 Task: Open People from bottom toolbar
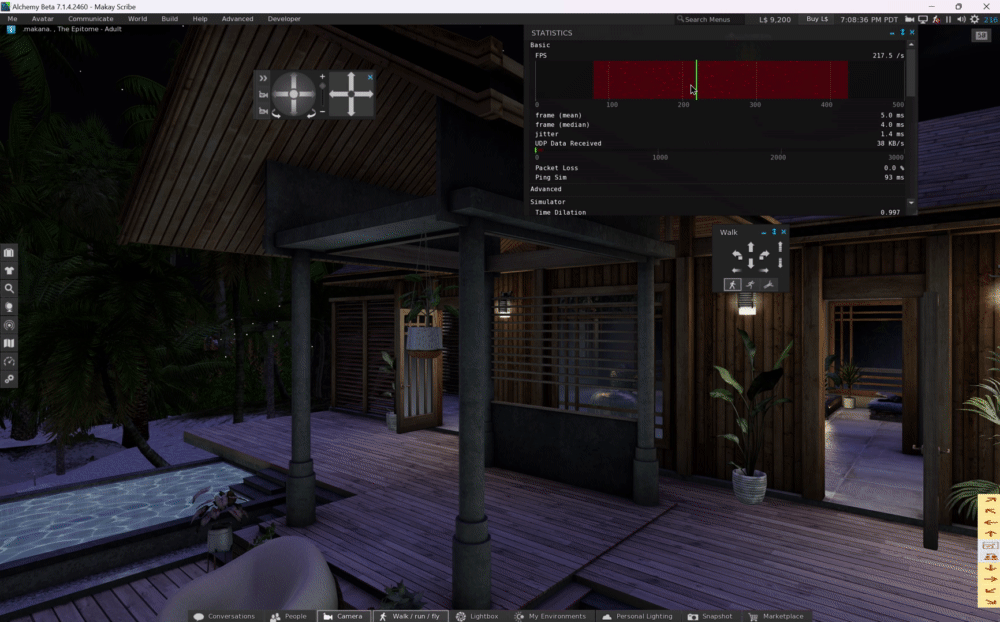(288, 616)
